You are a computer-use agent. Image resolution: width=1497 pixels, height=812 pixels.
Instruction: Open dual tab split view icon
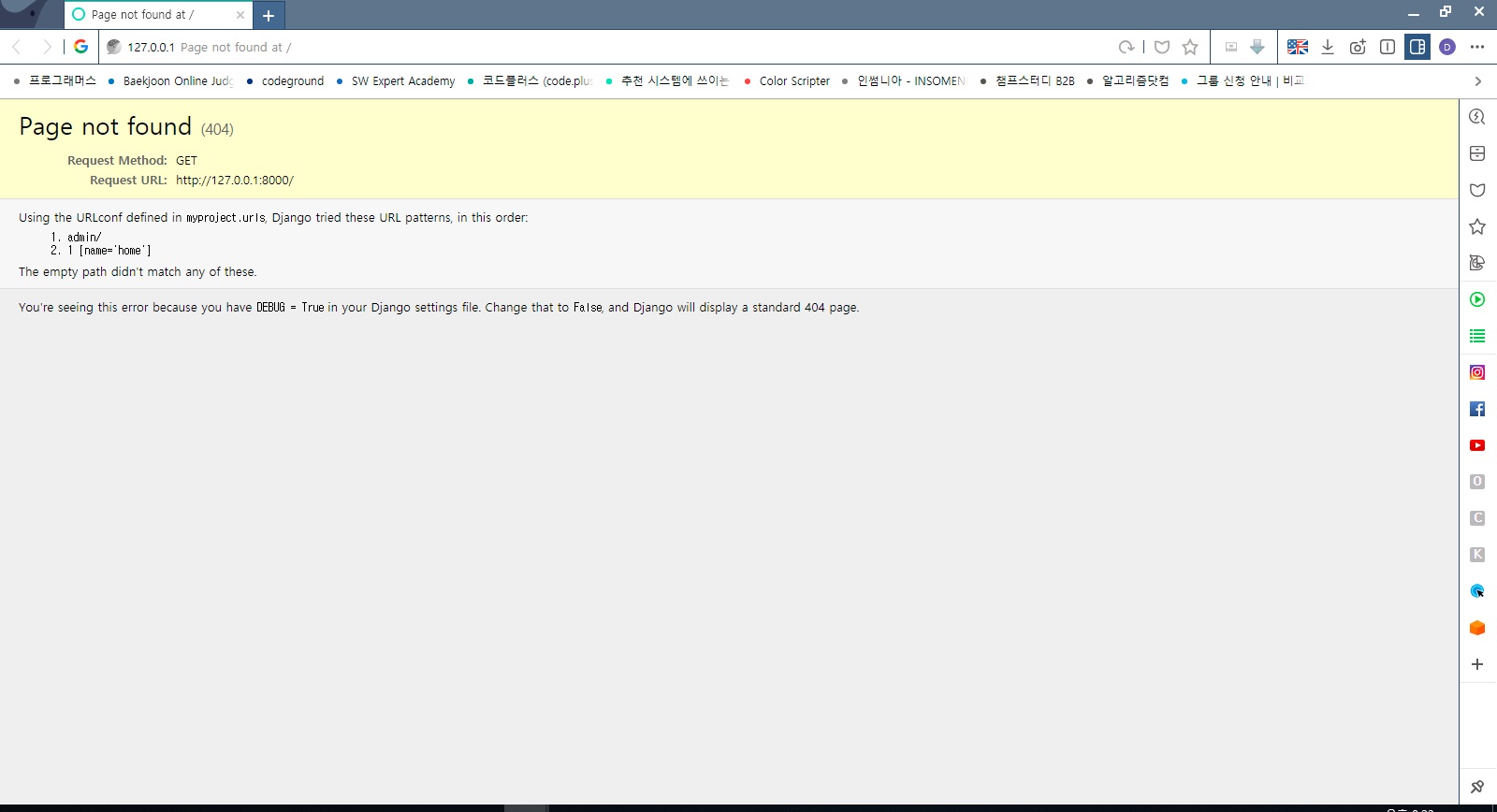pos(1388,47)
